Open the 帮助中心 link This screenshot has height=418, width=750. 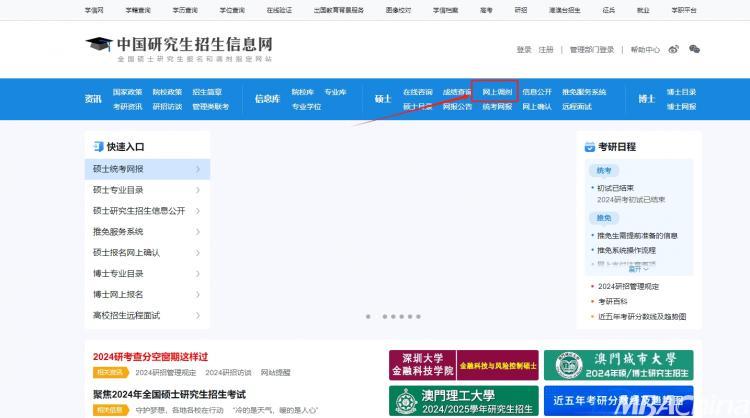click(x=645, y=49)
